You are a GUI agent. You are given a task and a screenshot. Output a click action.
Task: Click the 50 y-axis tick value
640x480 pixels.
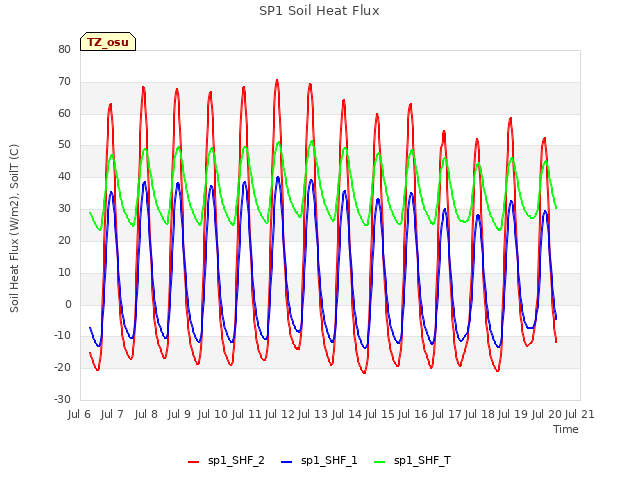[x=64, y=145]
